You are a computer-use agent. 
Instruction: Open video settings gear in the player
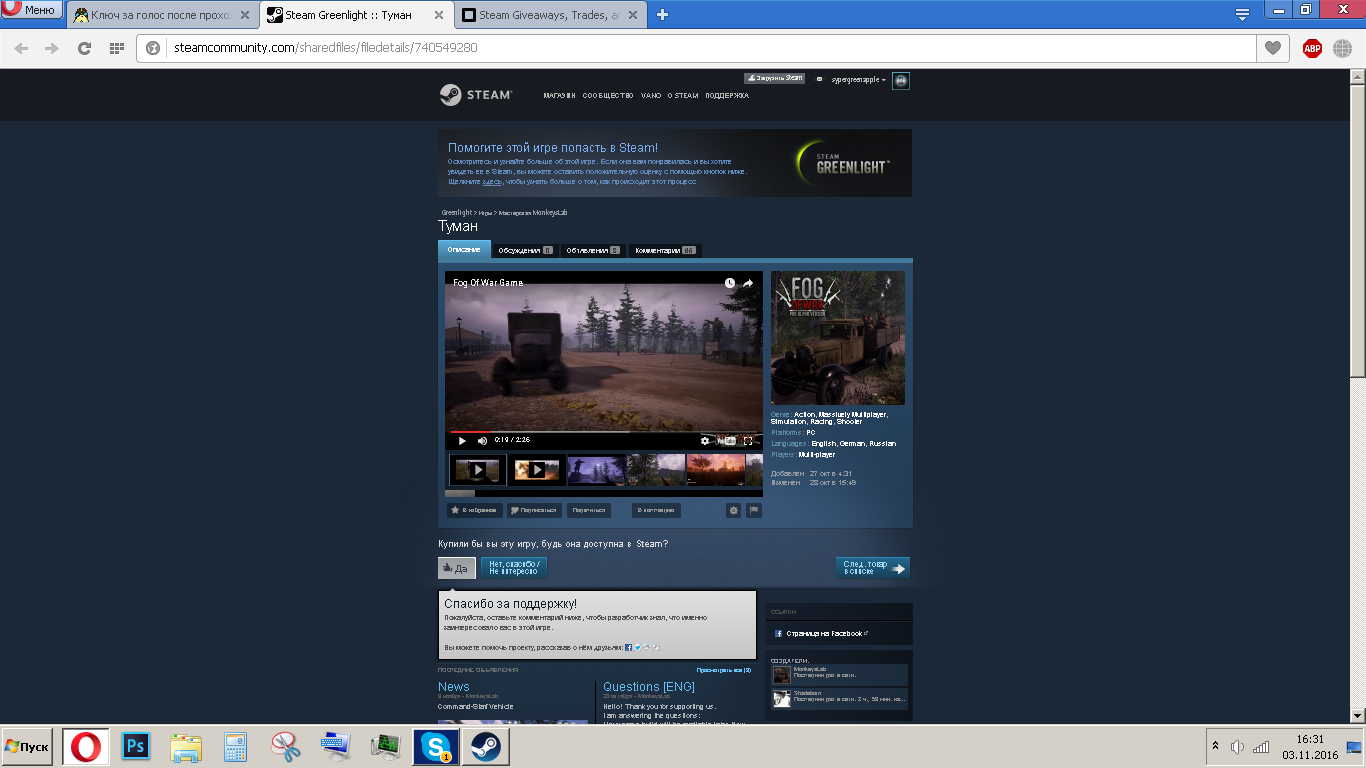coord(705,440)
